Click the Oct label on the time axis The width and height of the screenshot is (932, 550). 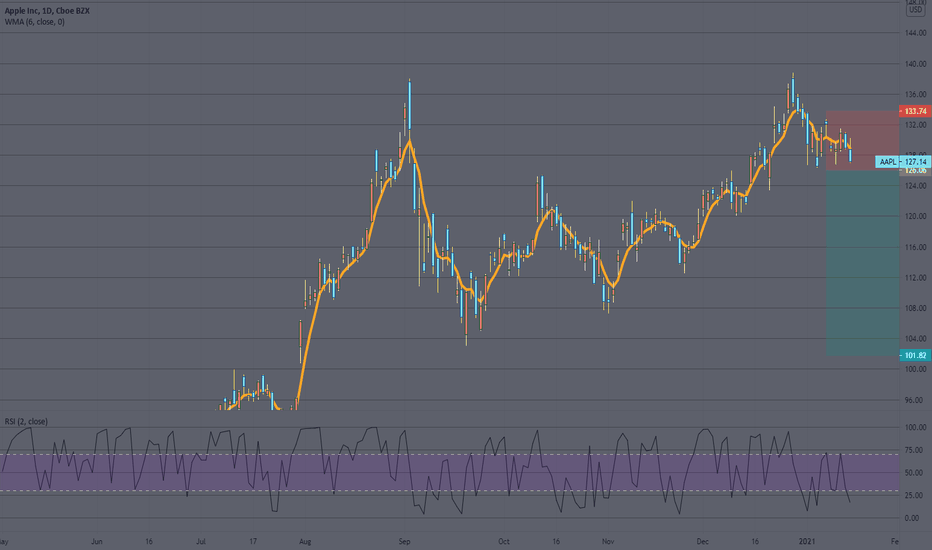[x=503, y=542]
